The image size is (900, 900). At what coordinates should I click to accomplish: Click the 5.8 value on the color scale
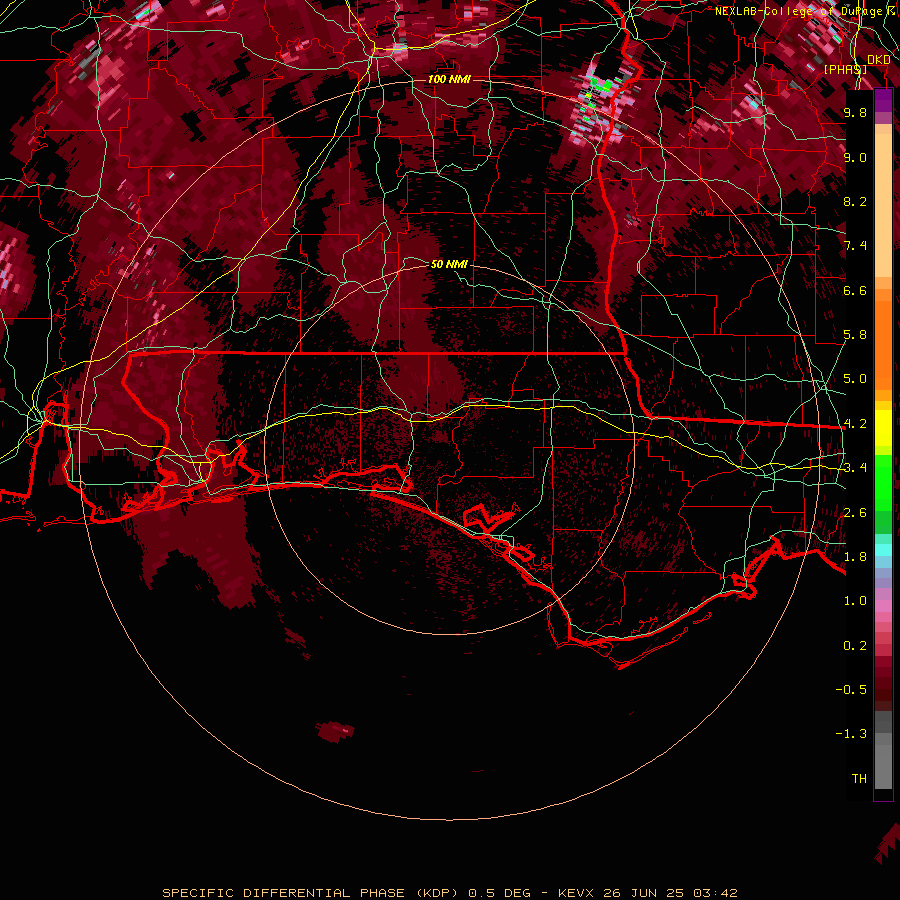click(x=855, y=335)
